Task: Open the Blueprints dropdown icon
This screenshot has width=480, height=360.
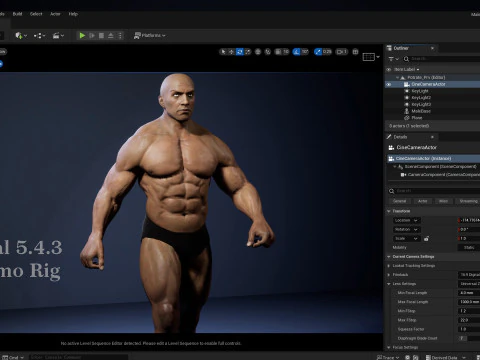Action: [x=39, y=35]
